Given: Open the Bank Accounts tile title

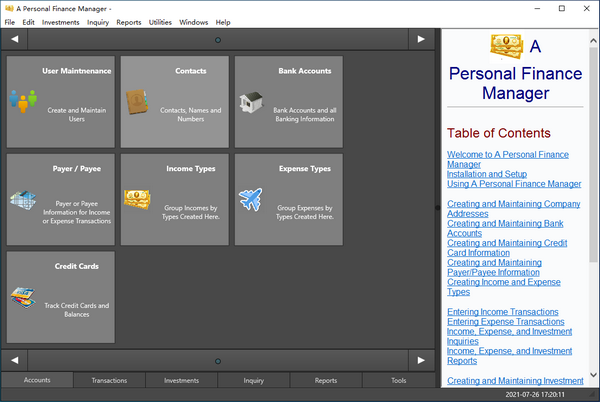Looking at the screenshot, I should (x=305, y=71).
